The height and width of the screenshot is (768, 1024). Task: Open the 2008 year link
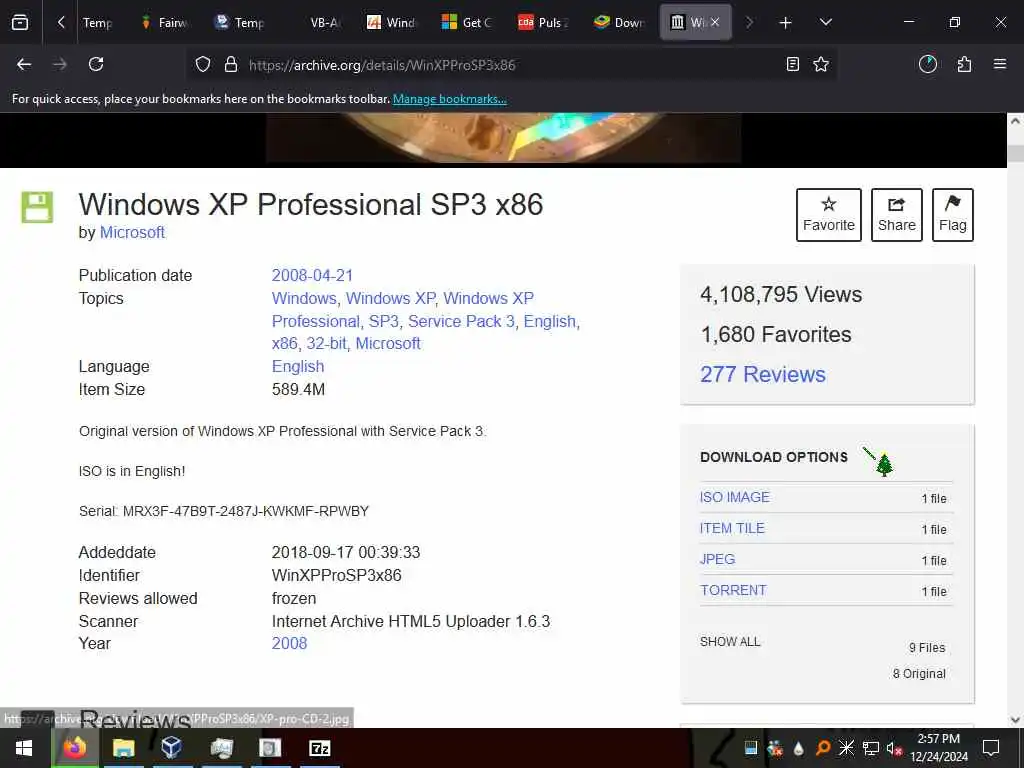(289, 643)
